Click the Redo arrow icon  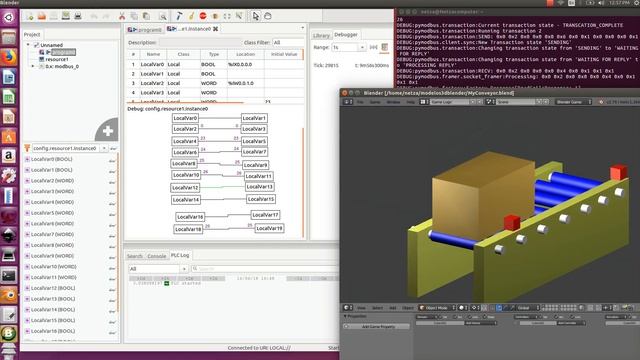coord(106,16)
